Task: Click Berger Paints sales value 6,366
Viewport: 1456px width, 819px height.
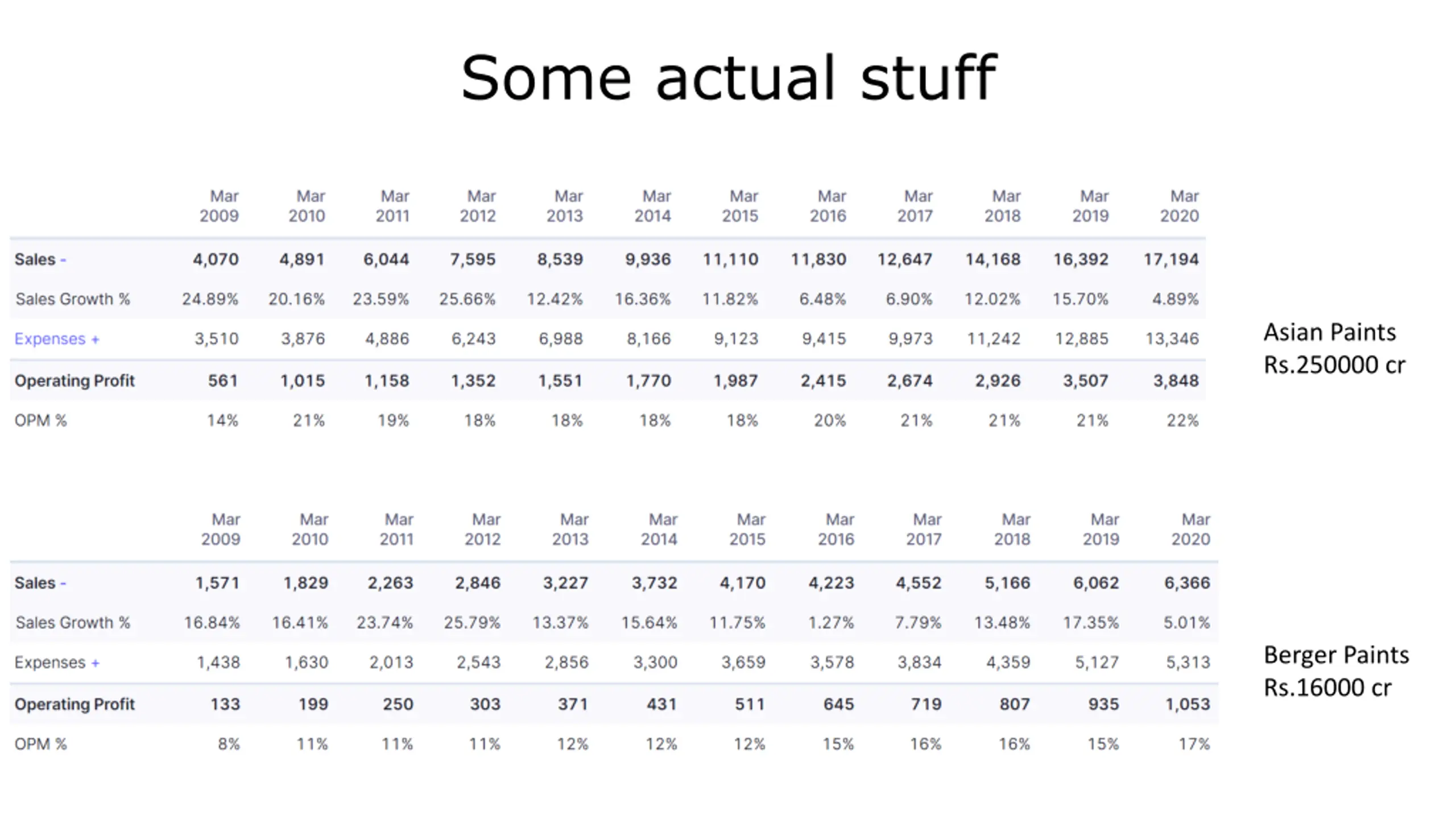Action: [1187, 584]
